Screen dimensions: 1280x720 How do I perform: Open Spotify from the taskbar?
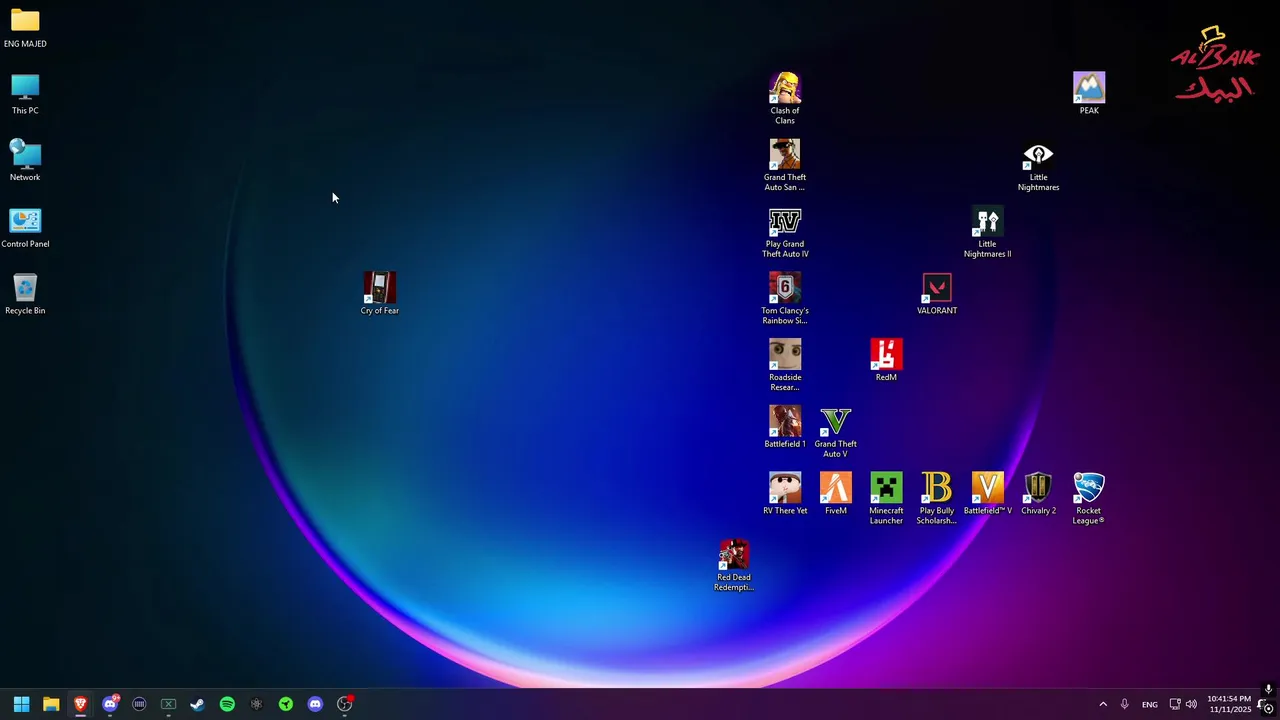(227, 704)
